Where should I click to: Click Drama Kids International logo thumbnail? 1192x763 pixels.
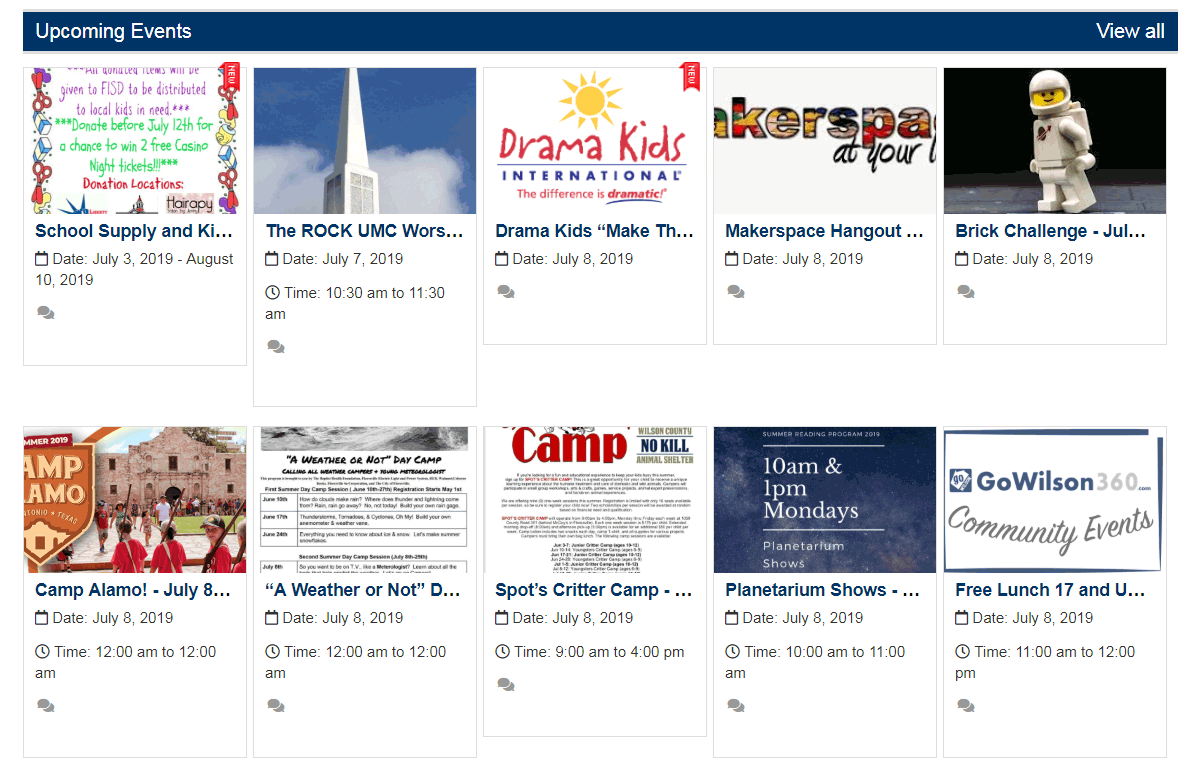click(595, 141)
